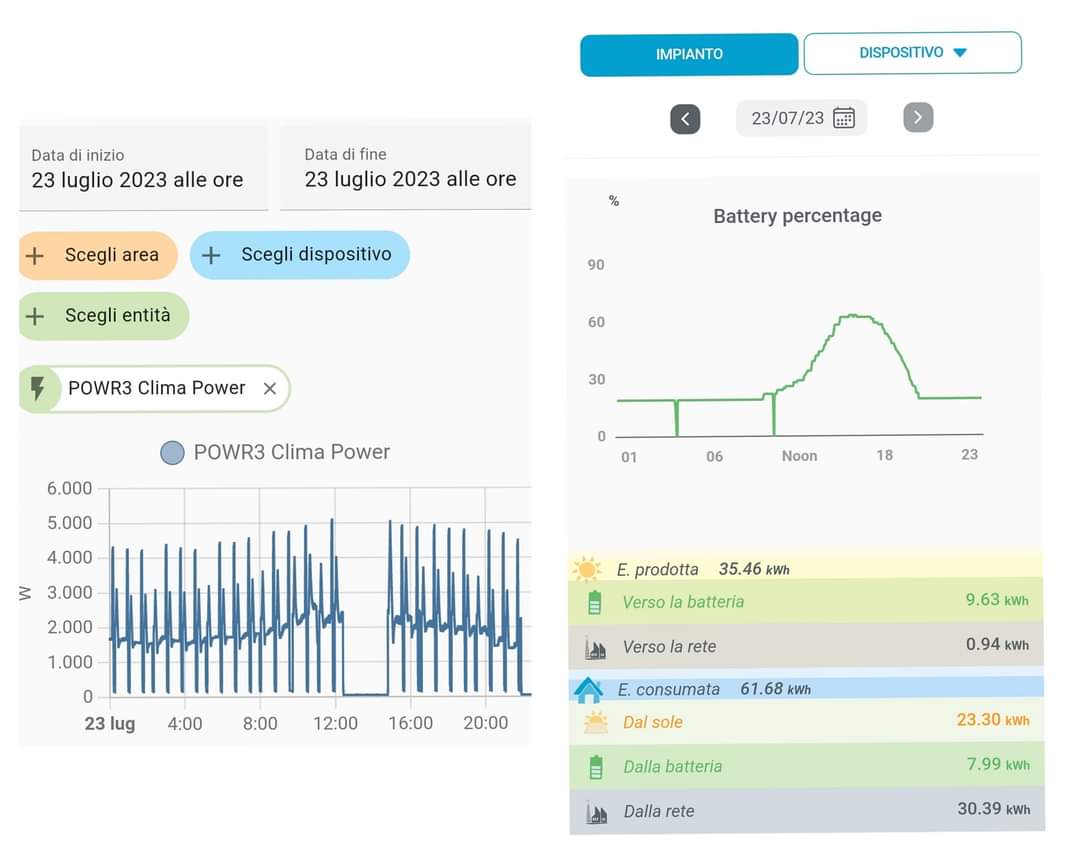Viewport: 1080px width, 864px height.
Task: Open calendar icon next to 23/07/23
Action: (844, 118)
